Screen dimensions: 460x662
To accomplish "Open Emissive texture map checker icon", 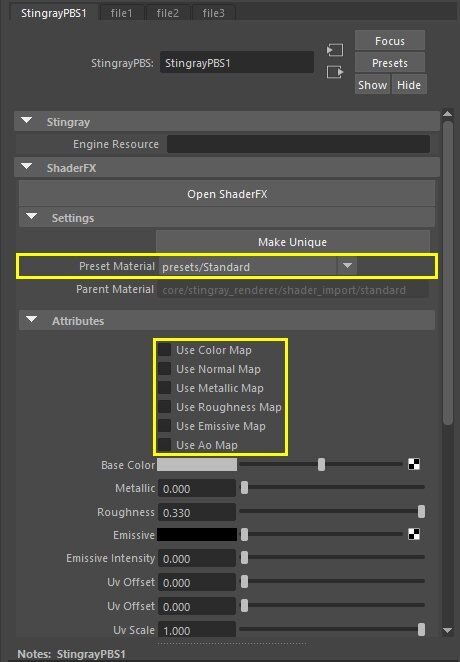I will pos(414,534).
